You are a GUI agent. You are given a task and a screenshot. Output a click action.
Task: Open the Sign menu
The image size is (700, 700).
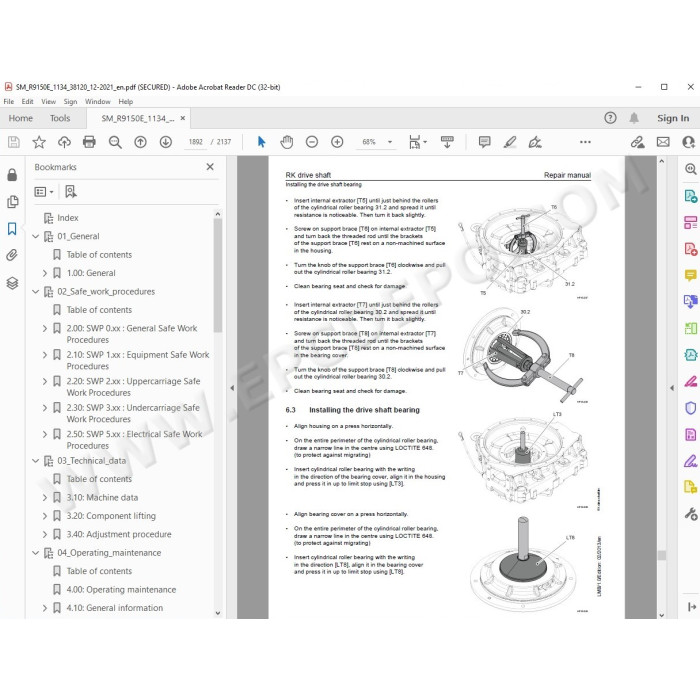click(70, 102)
